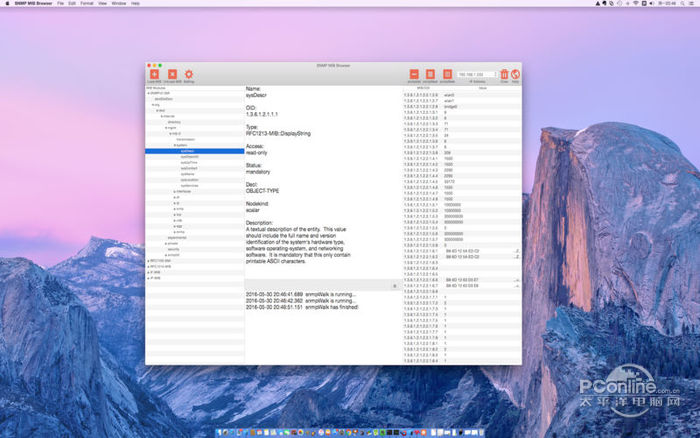Select sysName in the tree

coord(188,174)
